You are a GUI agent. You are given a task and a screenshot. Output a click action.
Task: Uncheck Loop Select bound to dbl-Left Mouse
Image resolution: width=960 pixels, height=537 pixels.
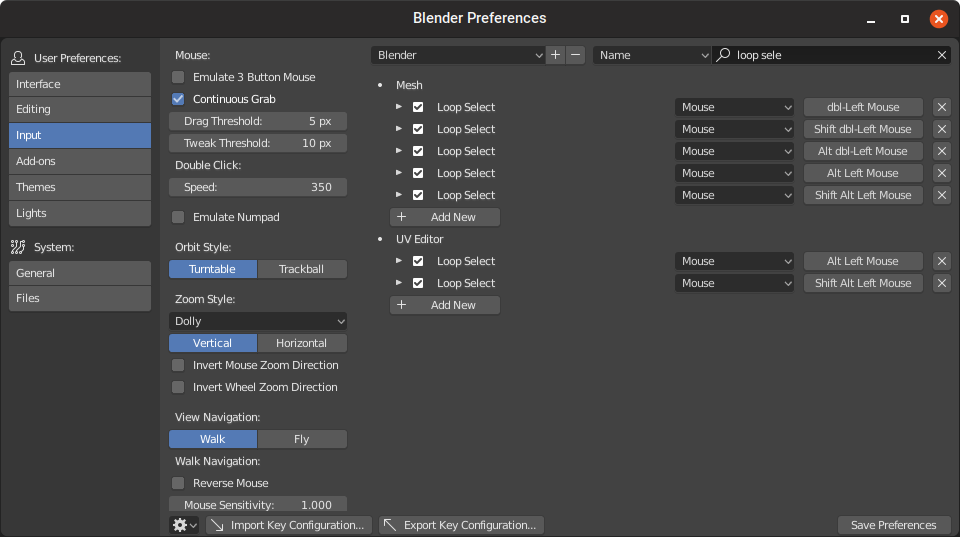click(x=418, y=107)
